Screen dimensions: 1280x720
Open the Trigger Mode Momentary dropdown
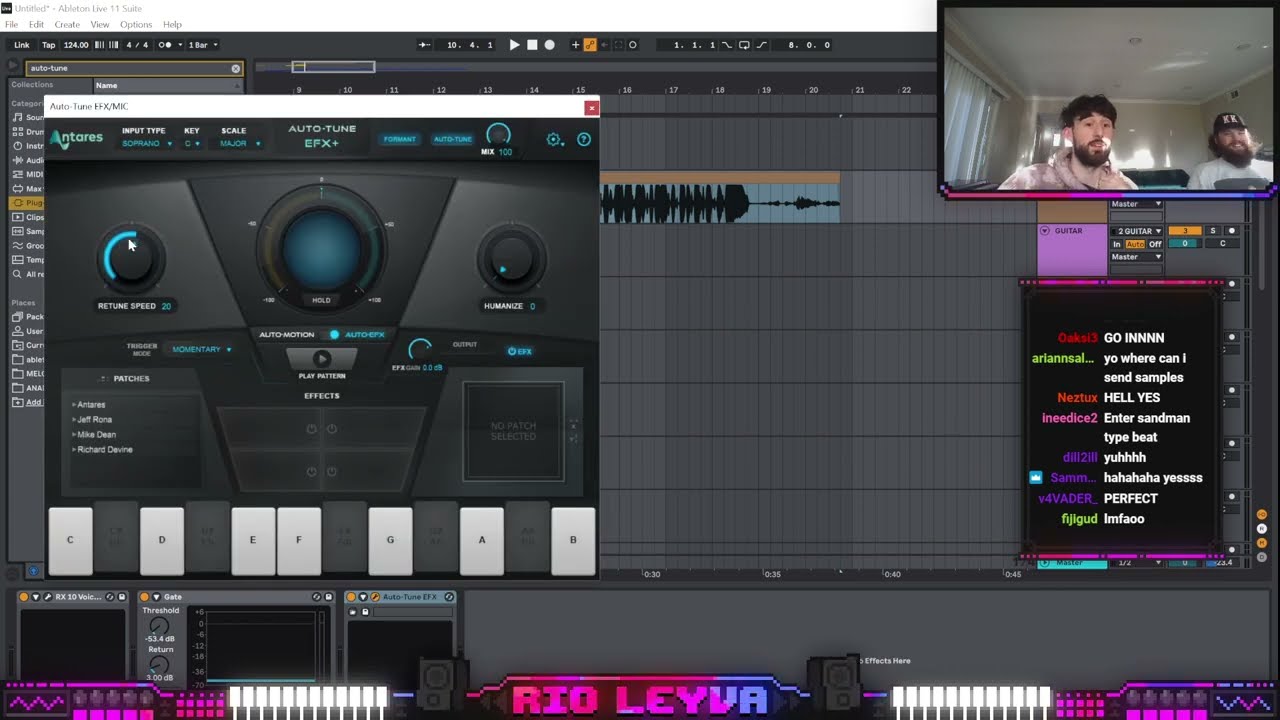point(202,350)
